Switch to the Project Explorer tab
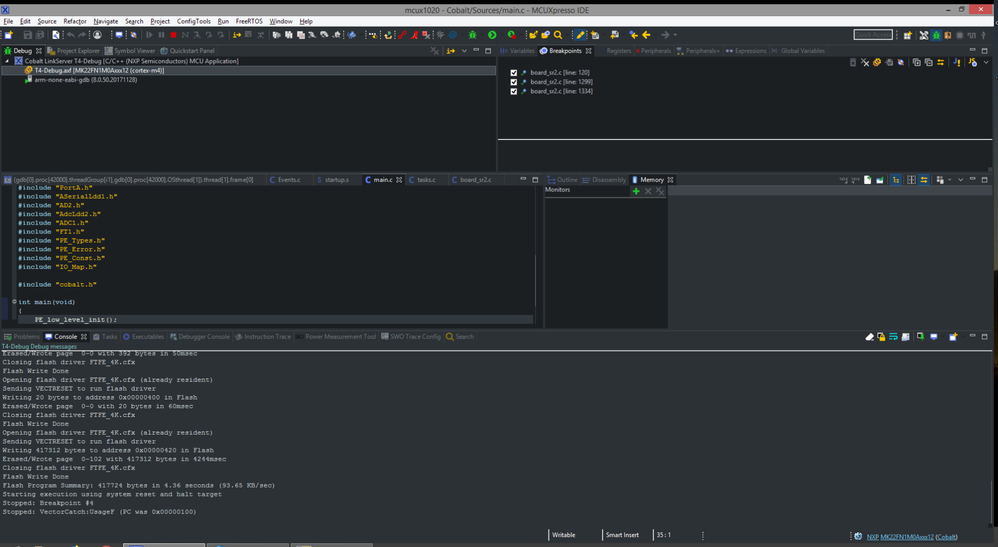998x547 pixels. tap(73, 50)
